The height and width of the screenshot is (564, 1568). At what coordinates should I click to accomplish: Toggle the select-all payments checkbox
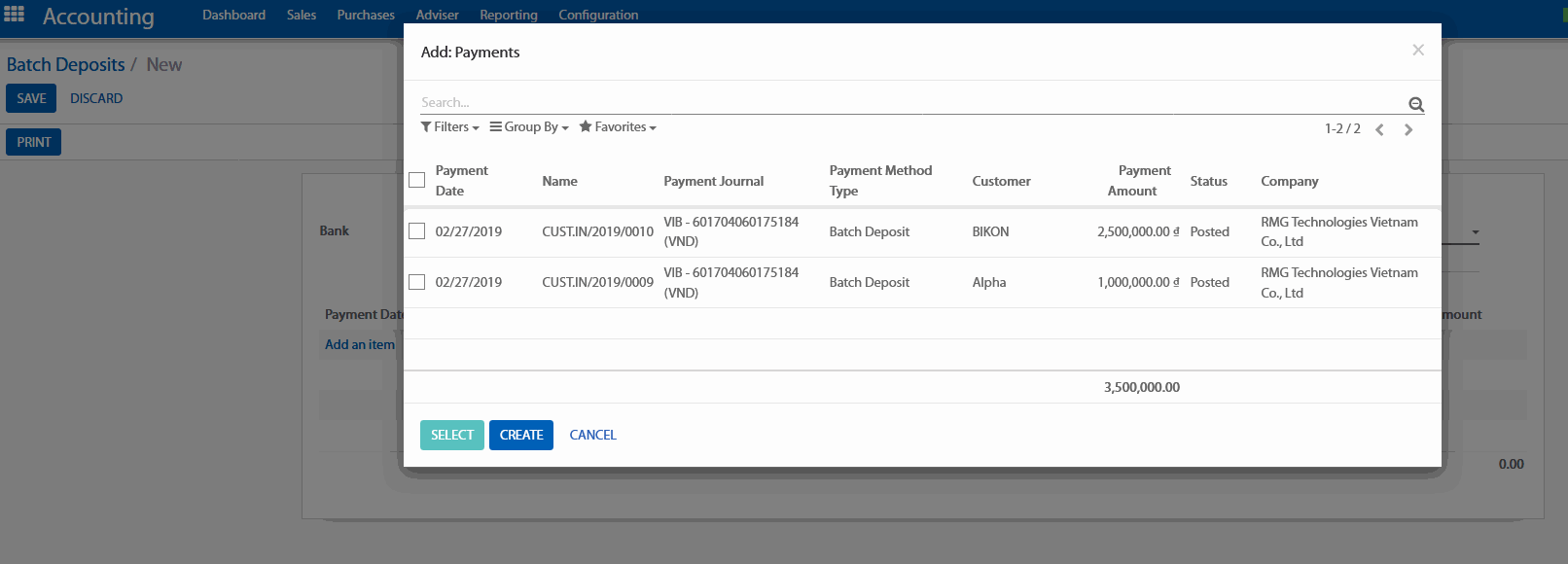pos(417,180)
